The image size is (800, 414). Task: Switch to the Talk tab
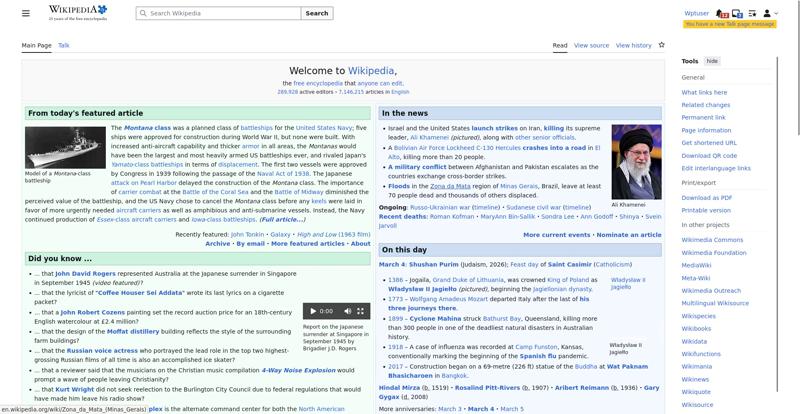(64, 45)
